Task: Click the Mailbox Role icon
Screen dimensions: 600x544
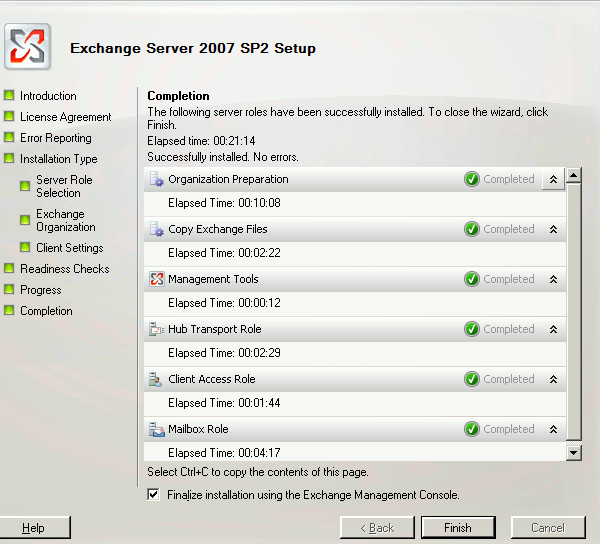Action: [156, 429]
